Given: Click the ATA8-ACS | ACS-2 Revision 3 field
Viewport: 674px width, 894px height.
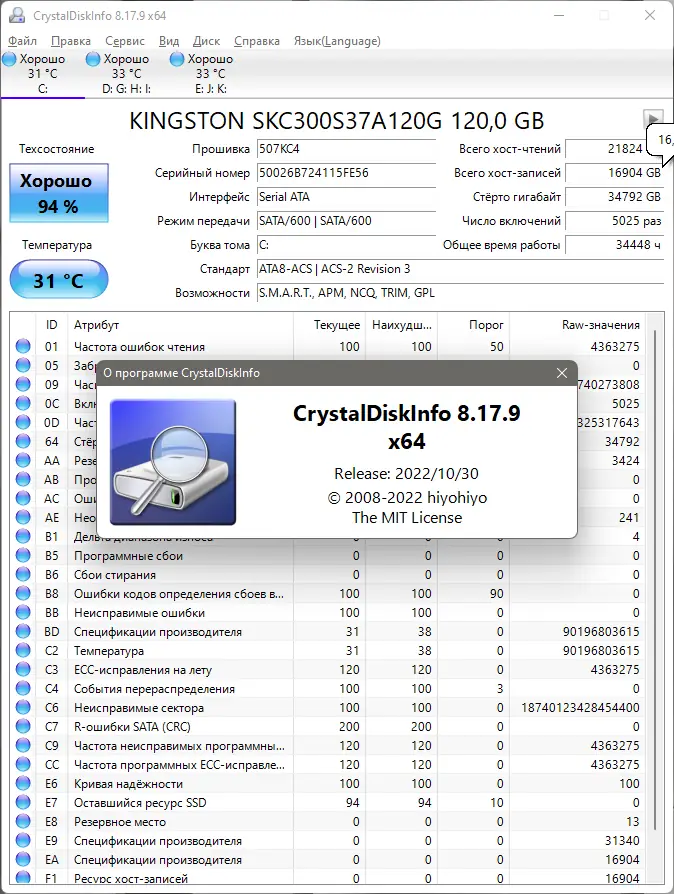Looking at the screenshot, I should pyautogui.click(x=460, y=269).
